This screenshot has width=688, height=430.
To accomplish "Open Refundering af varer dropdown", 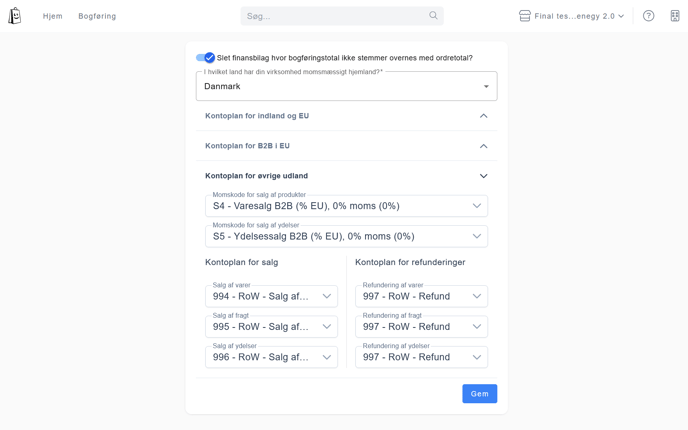I will (x=421, y=297).
